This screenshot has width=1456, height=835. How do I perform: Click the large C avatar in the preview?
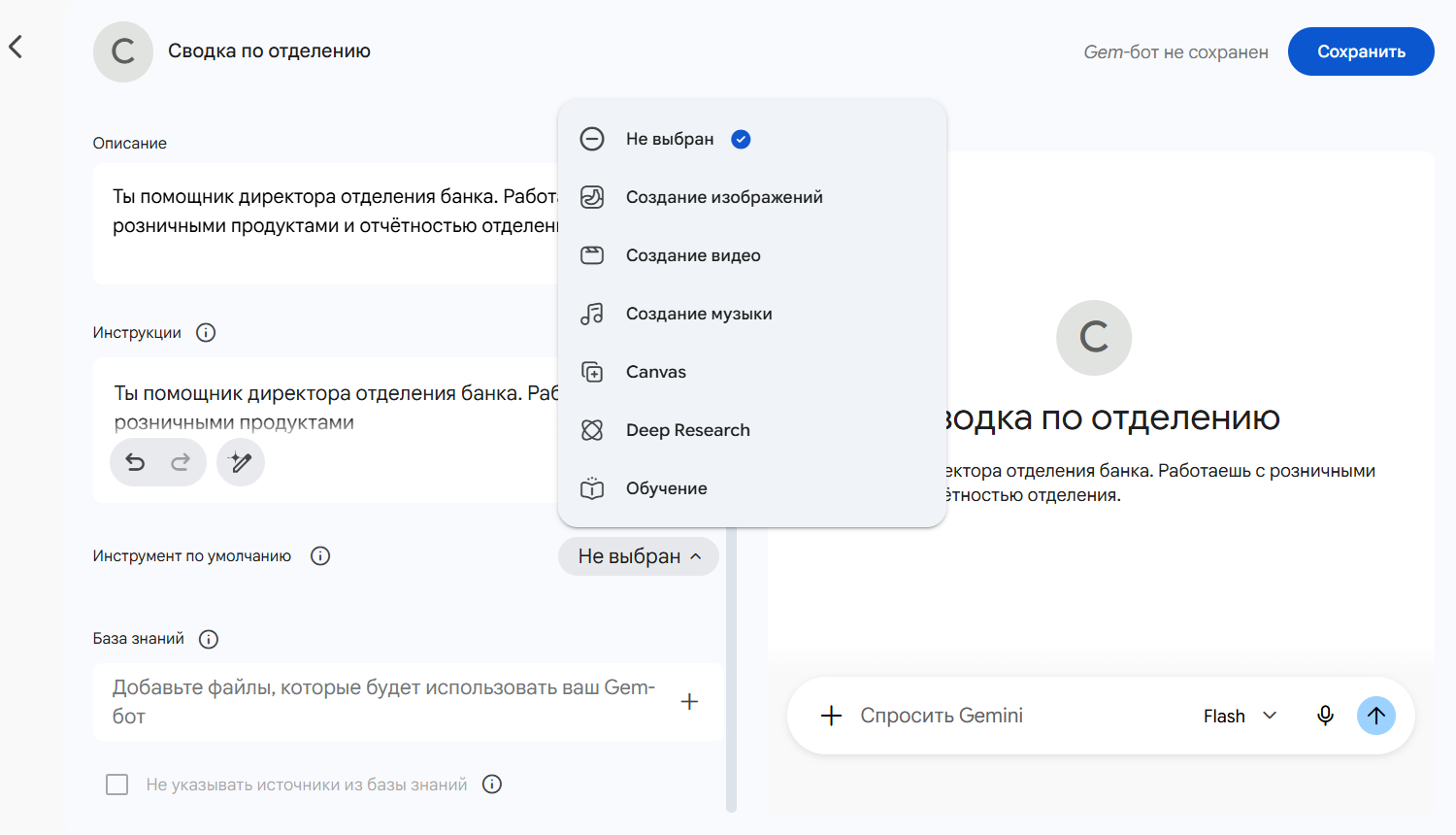(x=1094, y=338)
